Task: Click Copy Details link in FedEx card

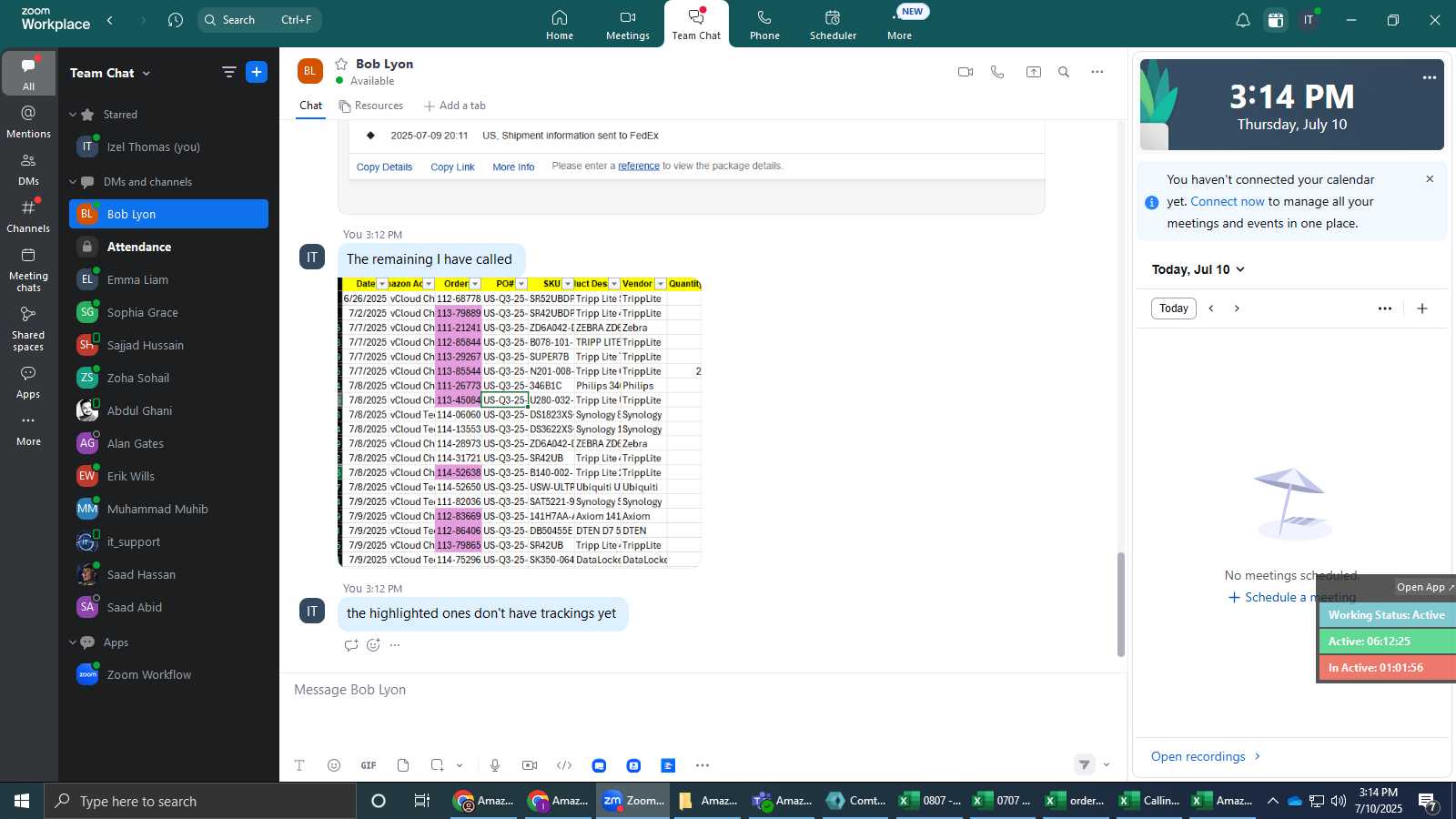Action: 384,167
